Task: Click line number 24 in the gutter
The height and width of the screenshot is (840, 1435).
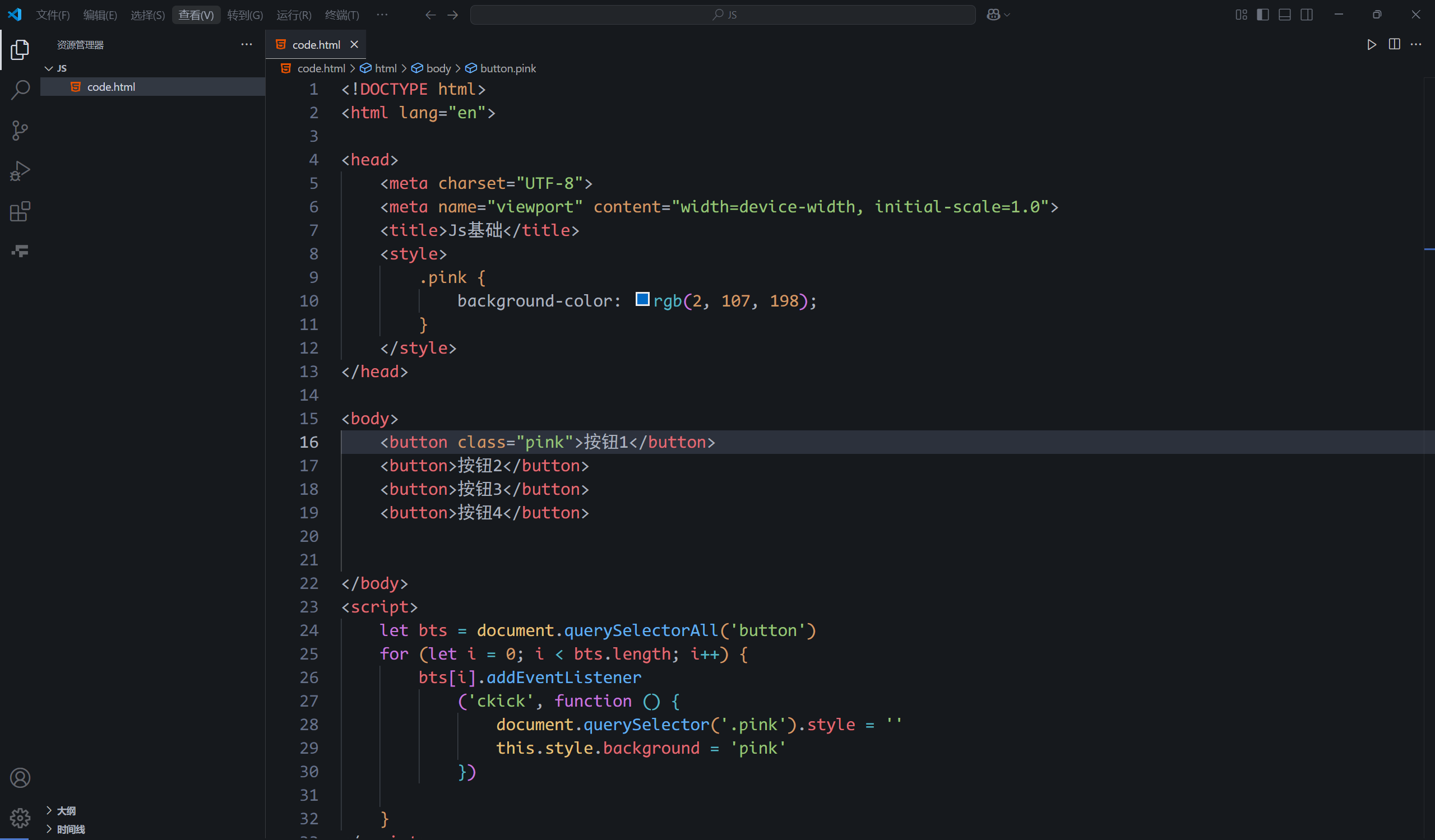Action: [309, 630]
